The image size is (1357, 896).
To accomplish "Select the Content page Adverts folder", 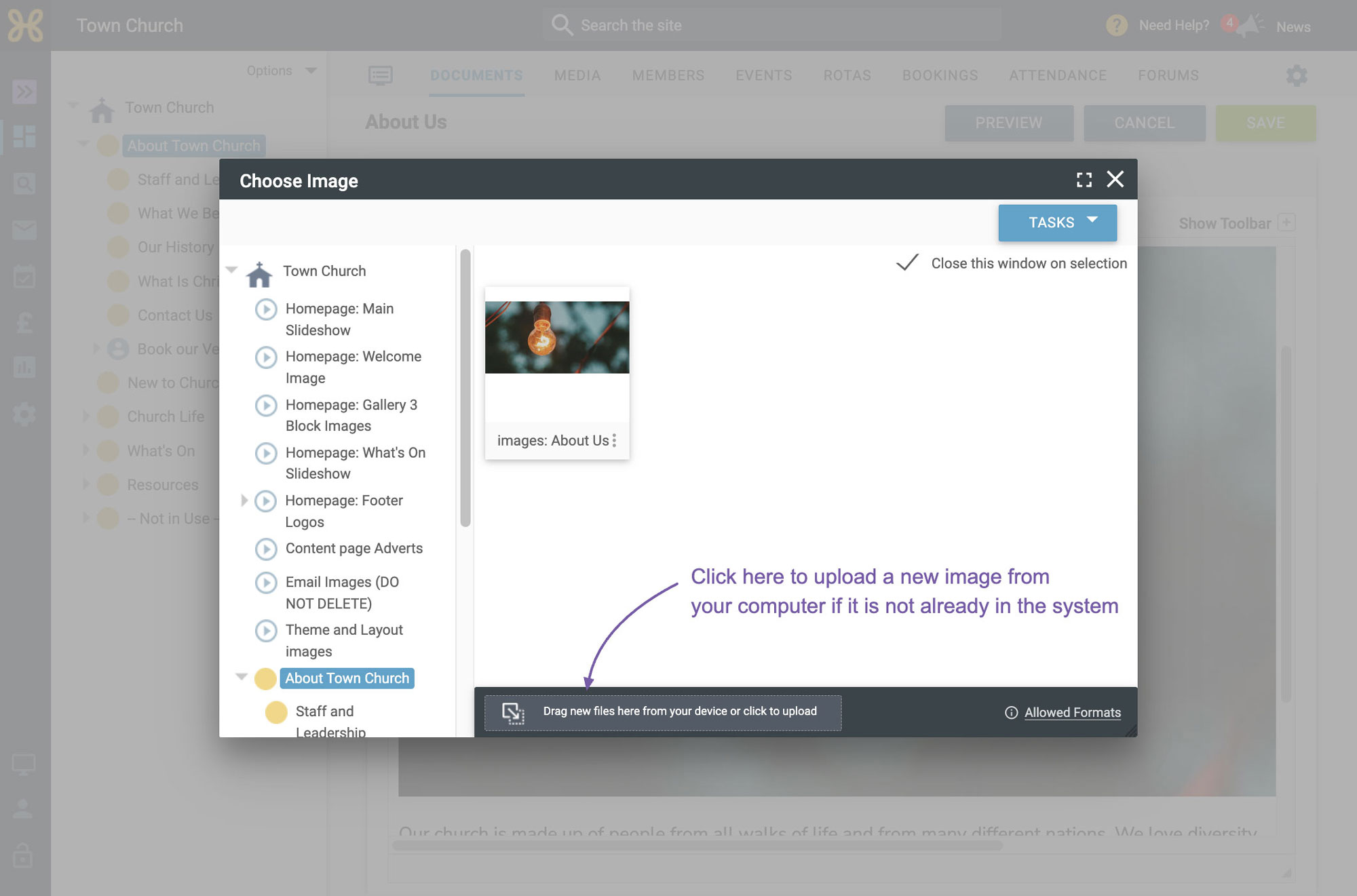I will (353, 548).
